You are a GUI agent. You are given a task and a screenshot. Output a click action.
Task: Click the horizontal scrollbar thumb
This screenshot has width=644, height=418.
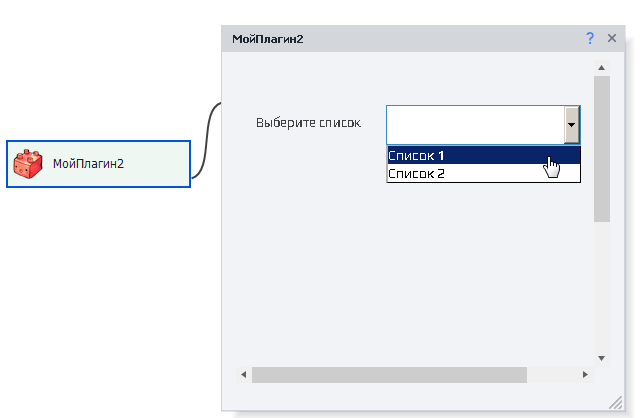(x=388, y=375)
